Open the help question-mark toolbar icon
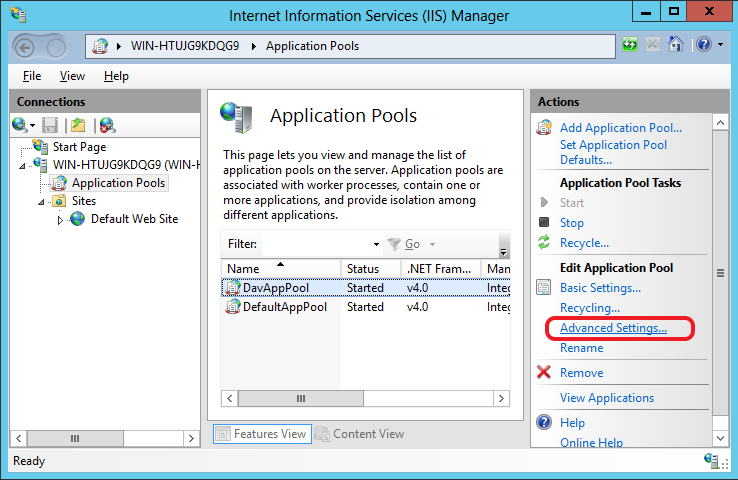Viewport: 738px width, 480px height. click(x=704, y=45)
